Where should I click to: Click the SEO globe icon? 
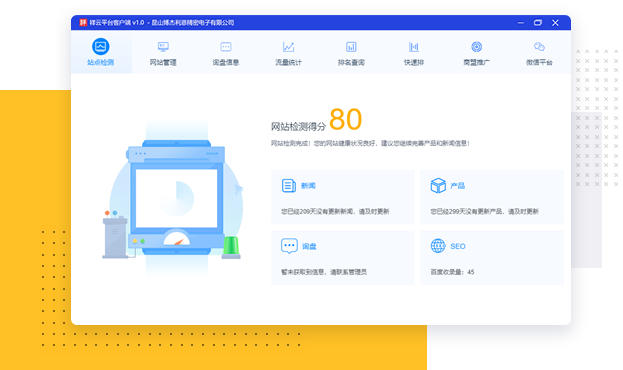(x=438, y=246)
